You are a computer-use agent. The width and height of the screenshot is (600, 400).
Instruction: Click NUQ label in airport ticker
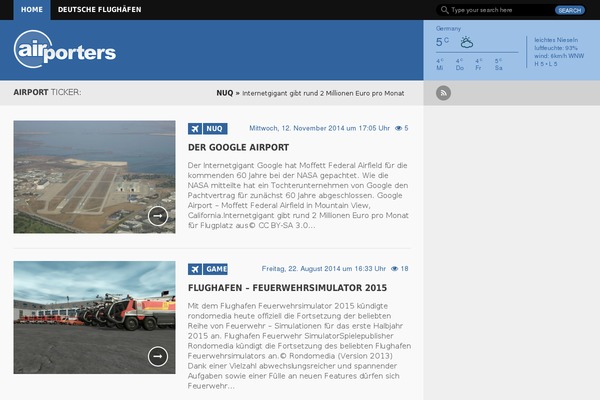pyautogui.click(x=225, y=93)
